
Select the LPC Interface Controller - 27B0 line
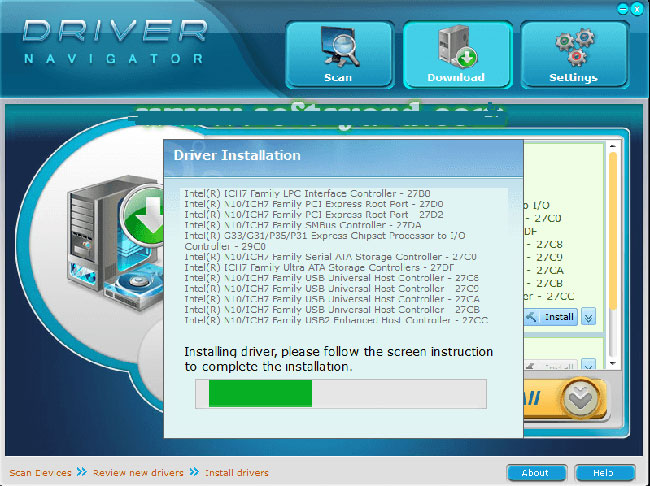point(307,194)
